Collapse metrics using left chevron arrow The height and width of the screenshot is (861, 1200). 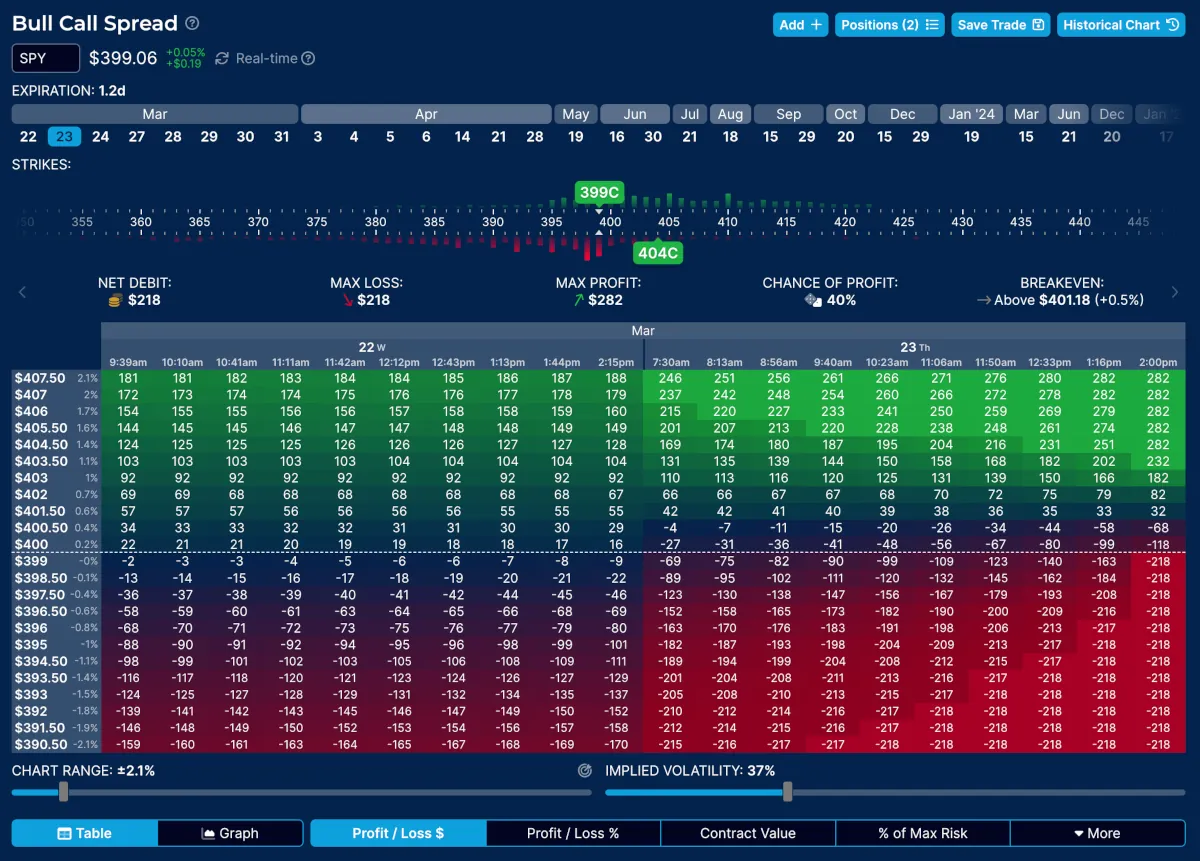pos(22,291)
